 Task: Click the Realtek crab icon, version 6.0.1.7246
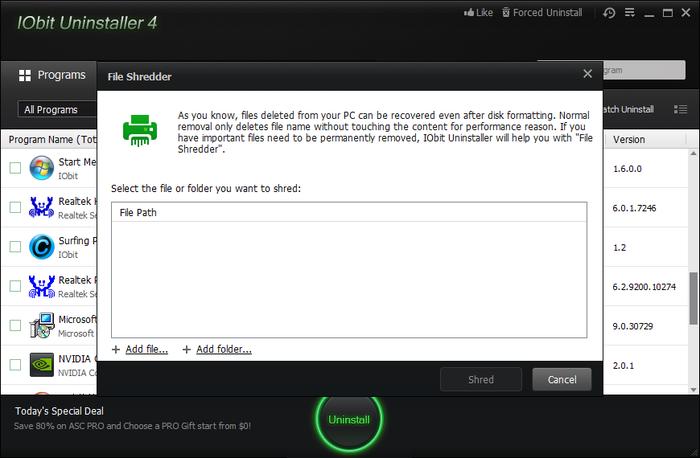[42, 207]
